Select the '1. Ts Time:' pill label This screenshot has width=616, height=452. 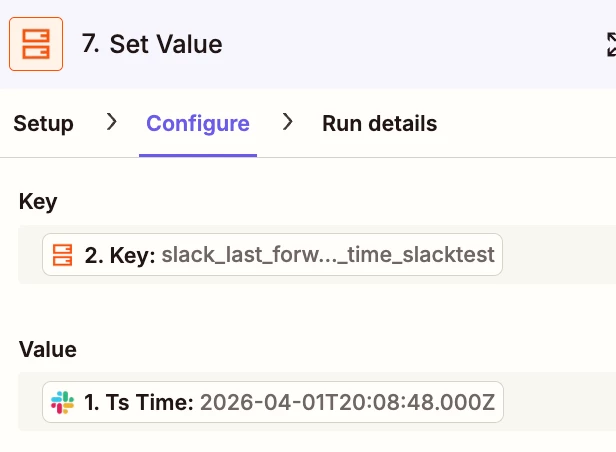(139, 403)
